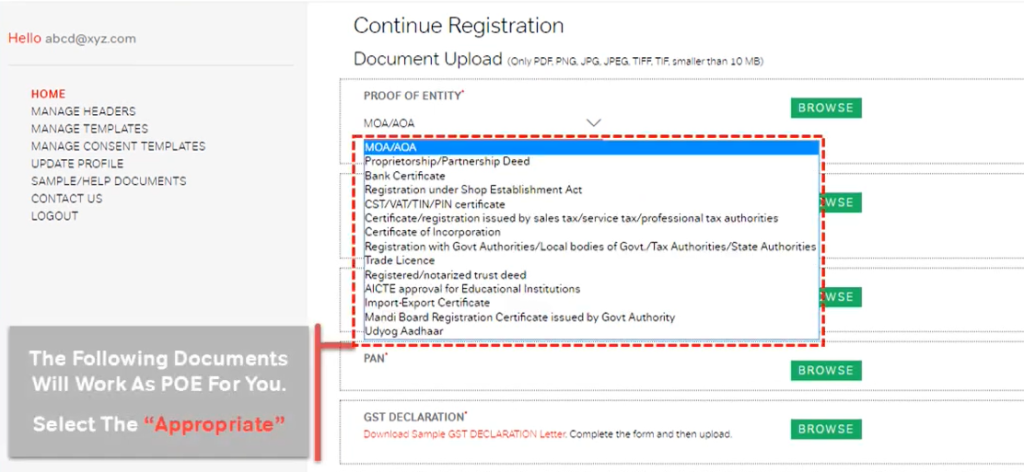
Task: Choose CST/VAT/TIN/PIN certificate option
Action: point(592,204)
